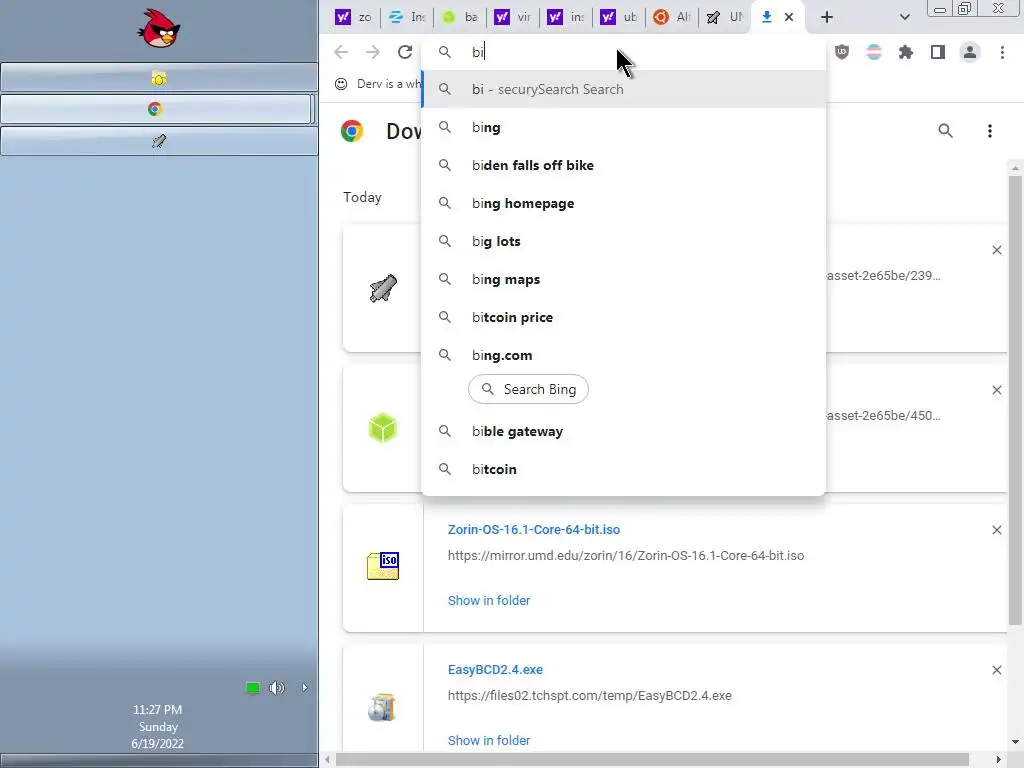Image resolution: width=1024 pixels, height=768 pixels.
Task: Remove the Zorin ISO download entry
Action: click(997, 530)
